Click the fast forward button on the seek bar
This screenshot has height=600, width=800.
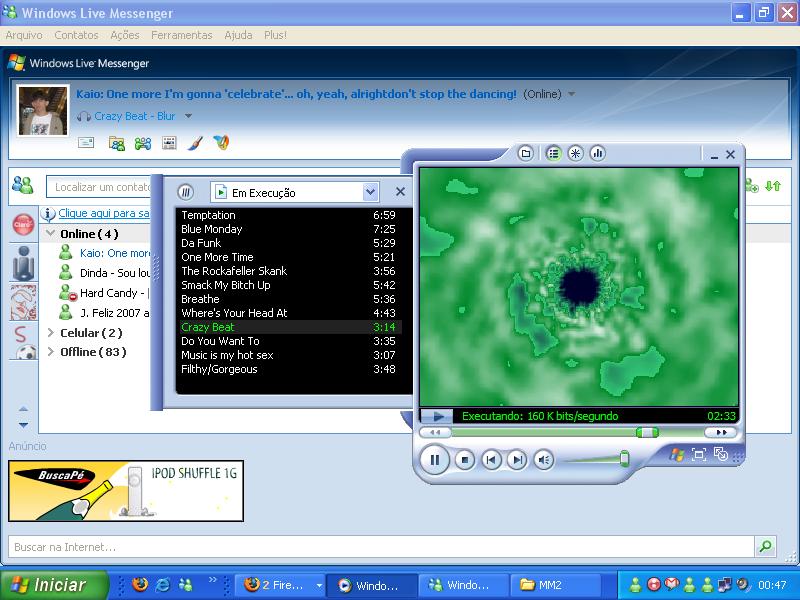pos(720,433)
